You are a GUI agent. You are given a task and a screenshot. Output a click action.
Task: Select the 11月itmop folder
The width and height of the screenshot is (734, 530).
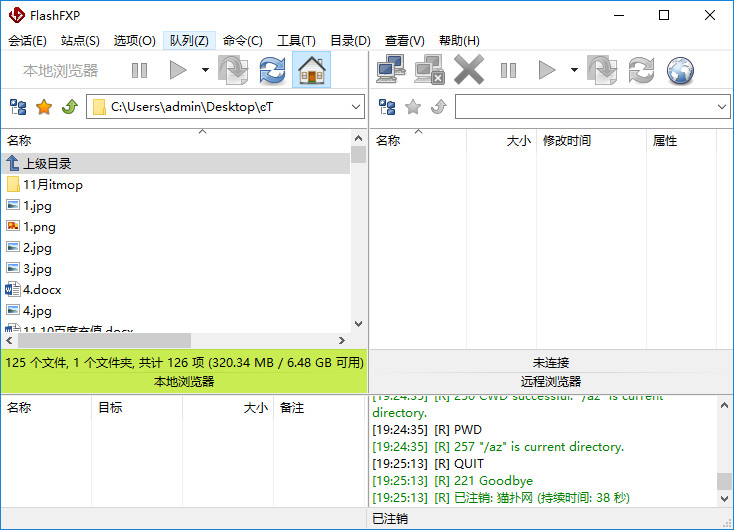point(53,185)
